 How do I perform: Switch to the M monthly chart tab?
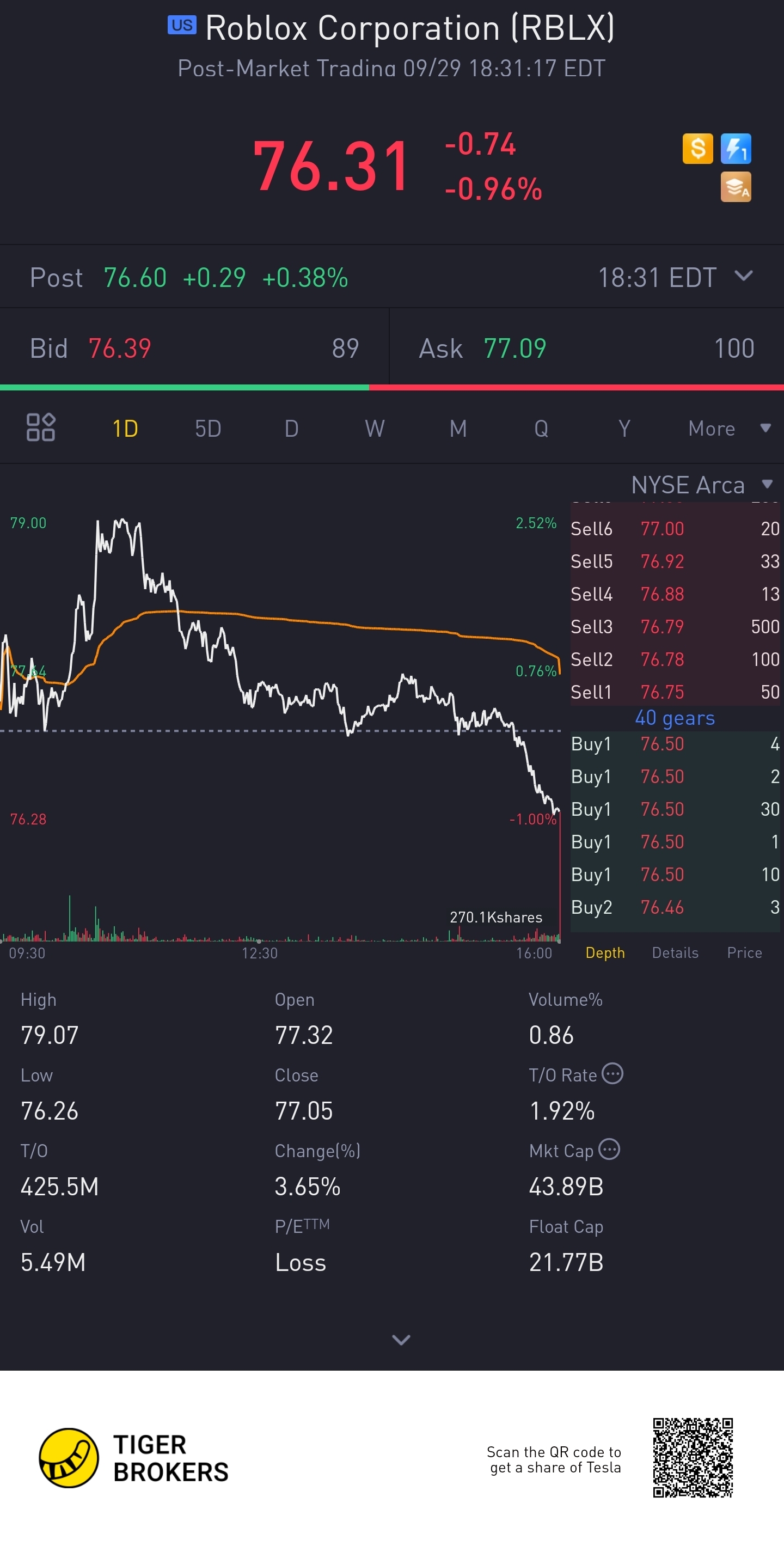pos(458,429)
